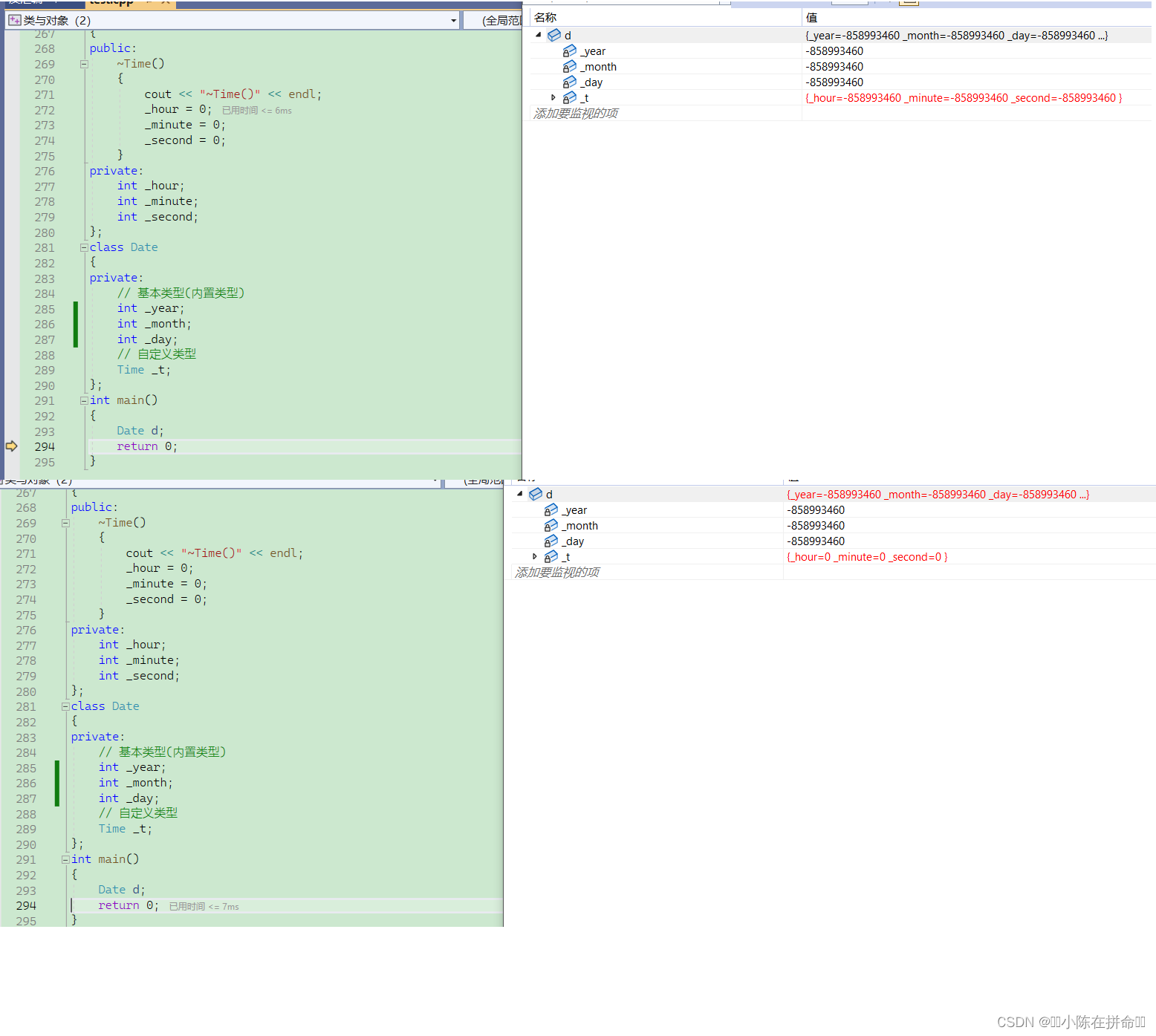The image size is (1156, 1036).
Task: Collapse class Date in the lower editor
Action: click(x=65, y=706)
